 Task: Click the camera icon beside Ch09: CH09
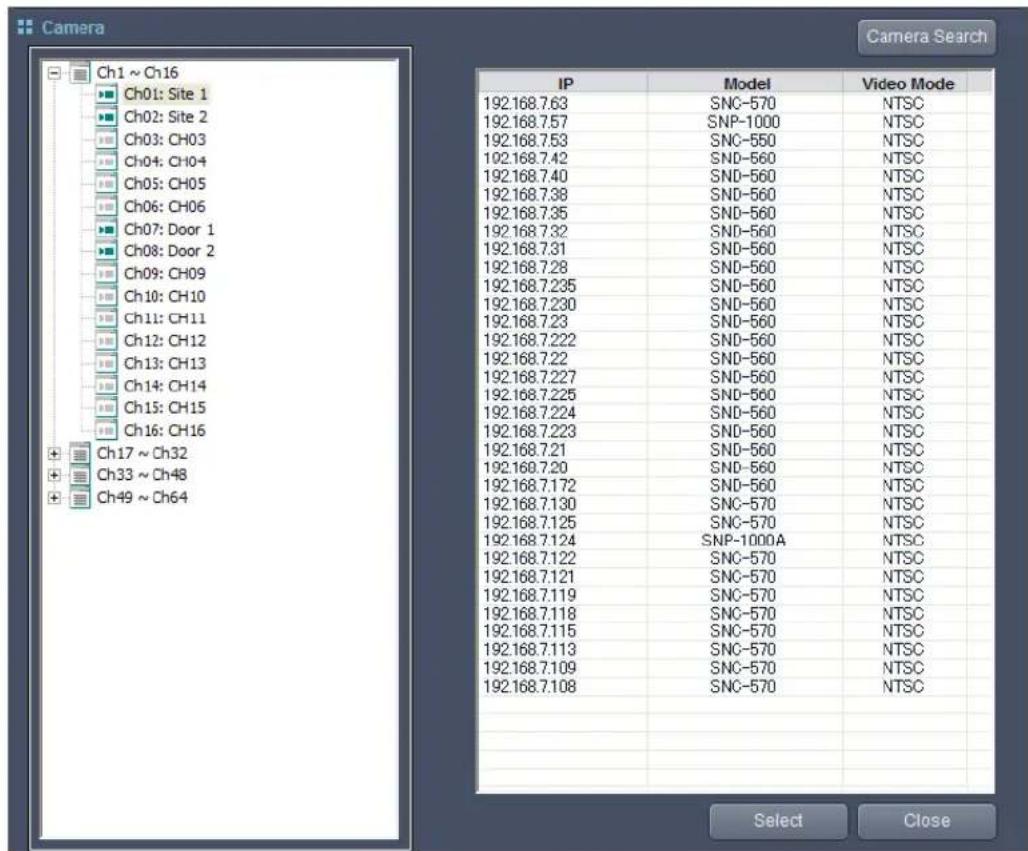[x=106, y=273]
